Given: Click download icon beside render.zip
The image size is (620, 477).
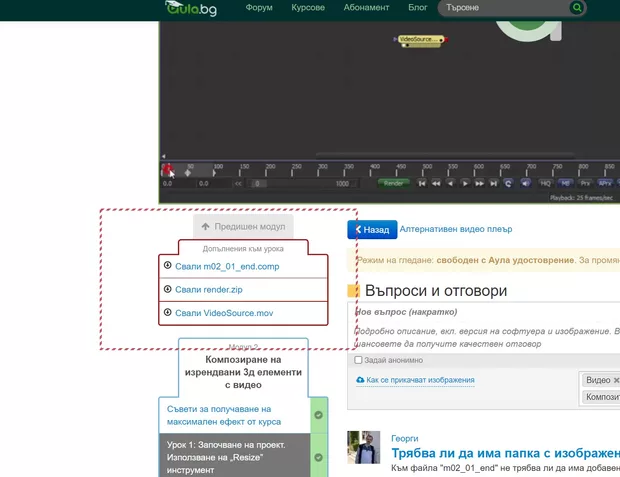Looking at the screenshot, I should click(168, 289).
